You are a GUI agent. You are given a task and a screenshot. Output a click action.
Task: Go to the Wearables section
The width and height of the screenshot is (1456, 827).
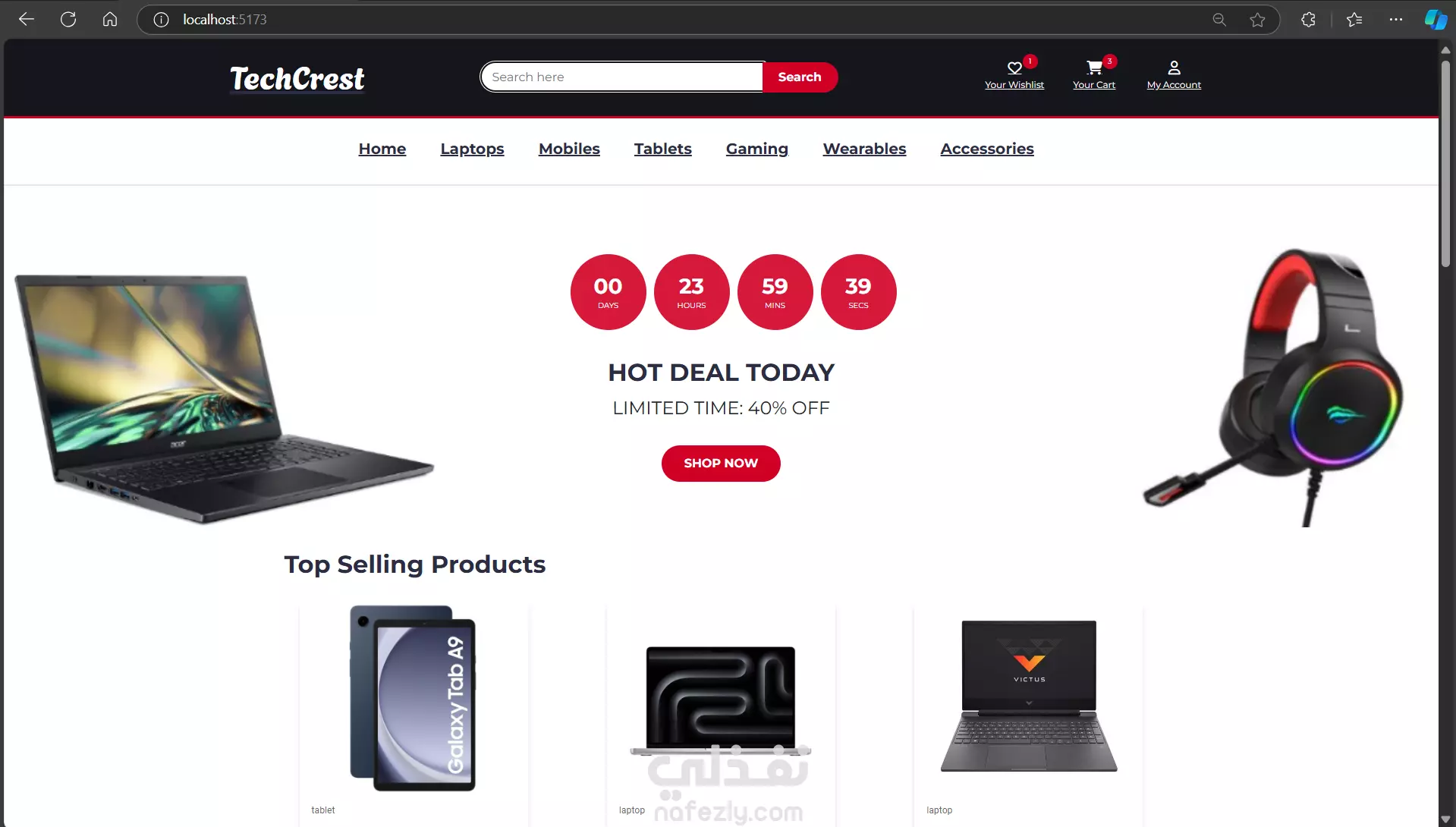tap(864, 149)
